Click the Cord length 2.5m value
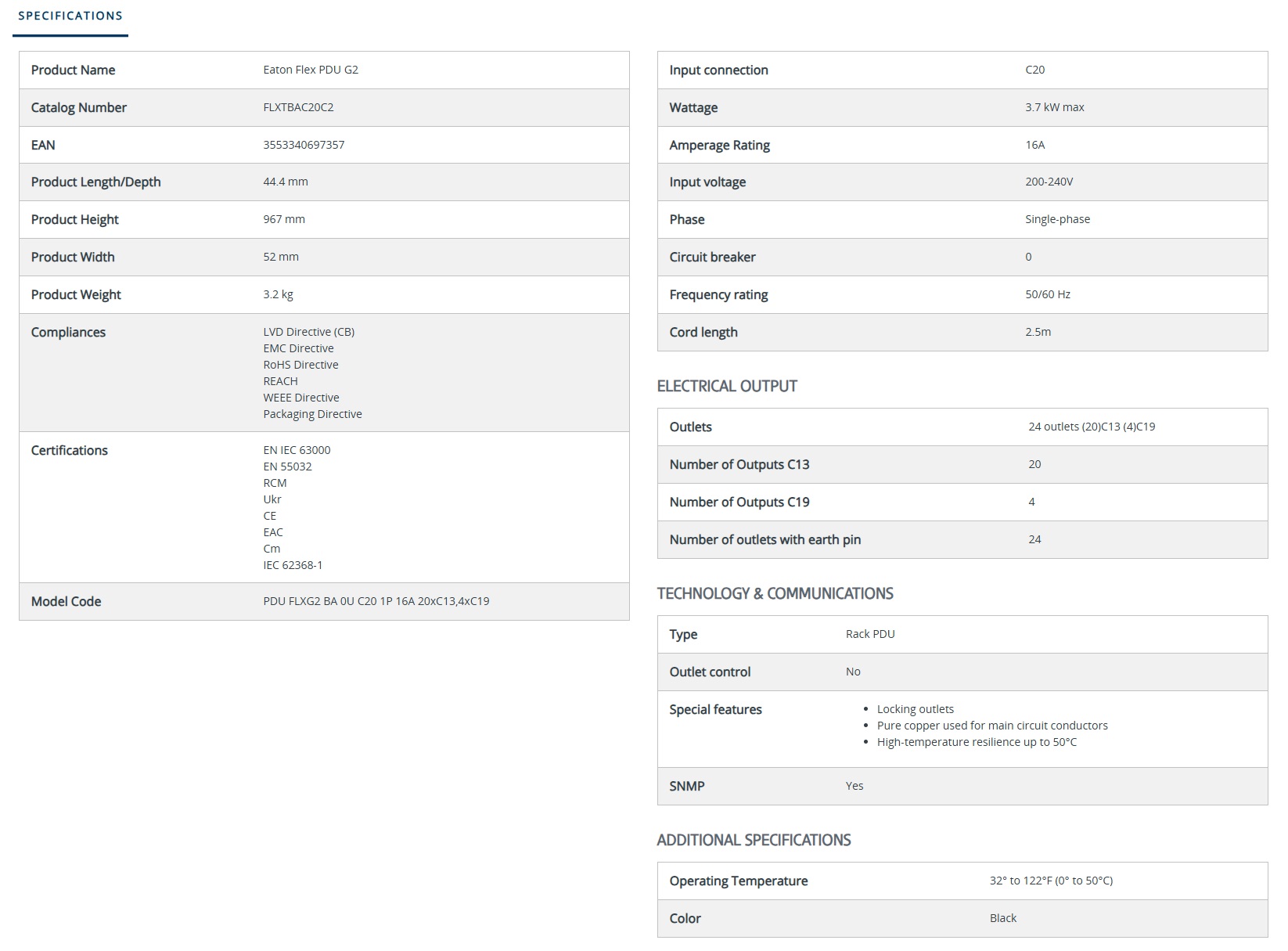The width and height of the screenshot is (1288, 951). pos(1038,332)
